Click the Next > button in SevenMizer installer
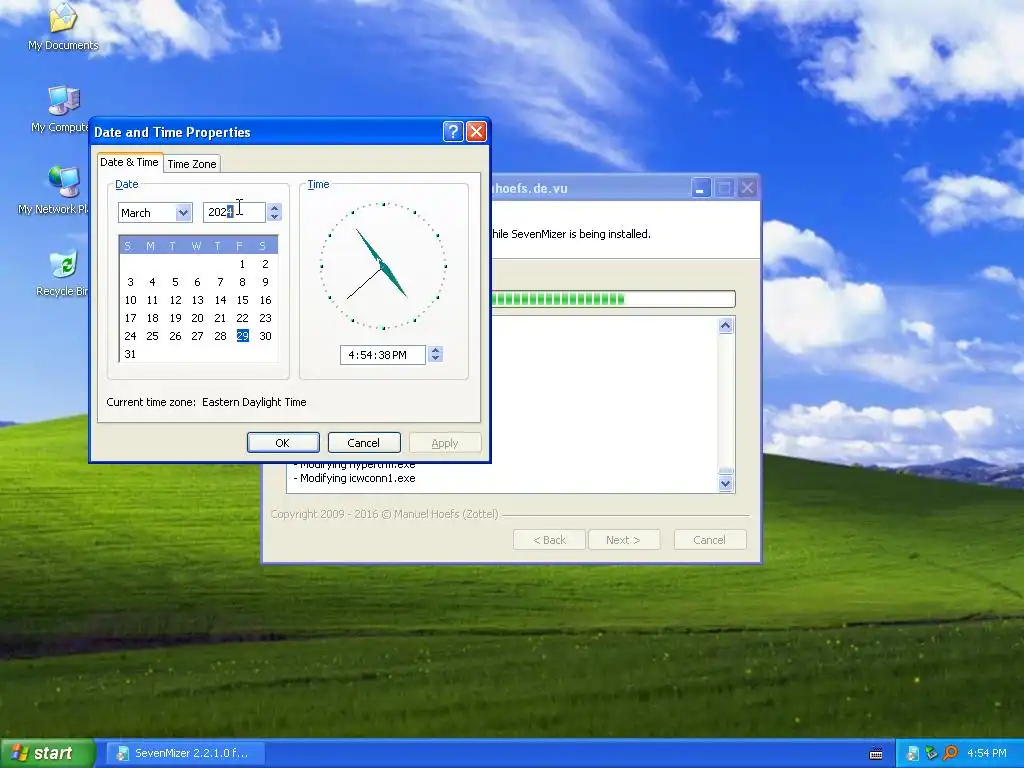This screenshot has width=1024, height=768. tap(624, 540)
